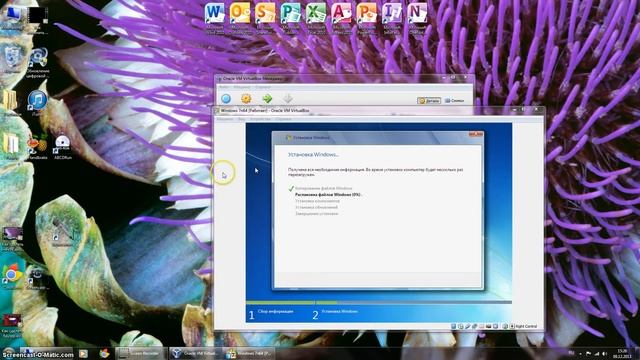The width and height of the screenshot is (640, 360).
Task: Open Файл menu in VirtualBox Manager
Action: click(224, 87)
